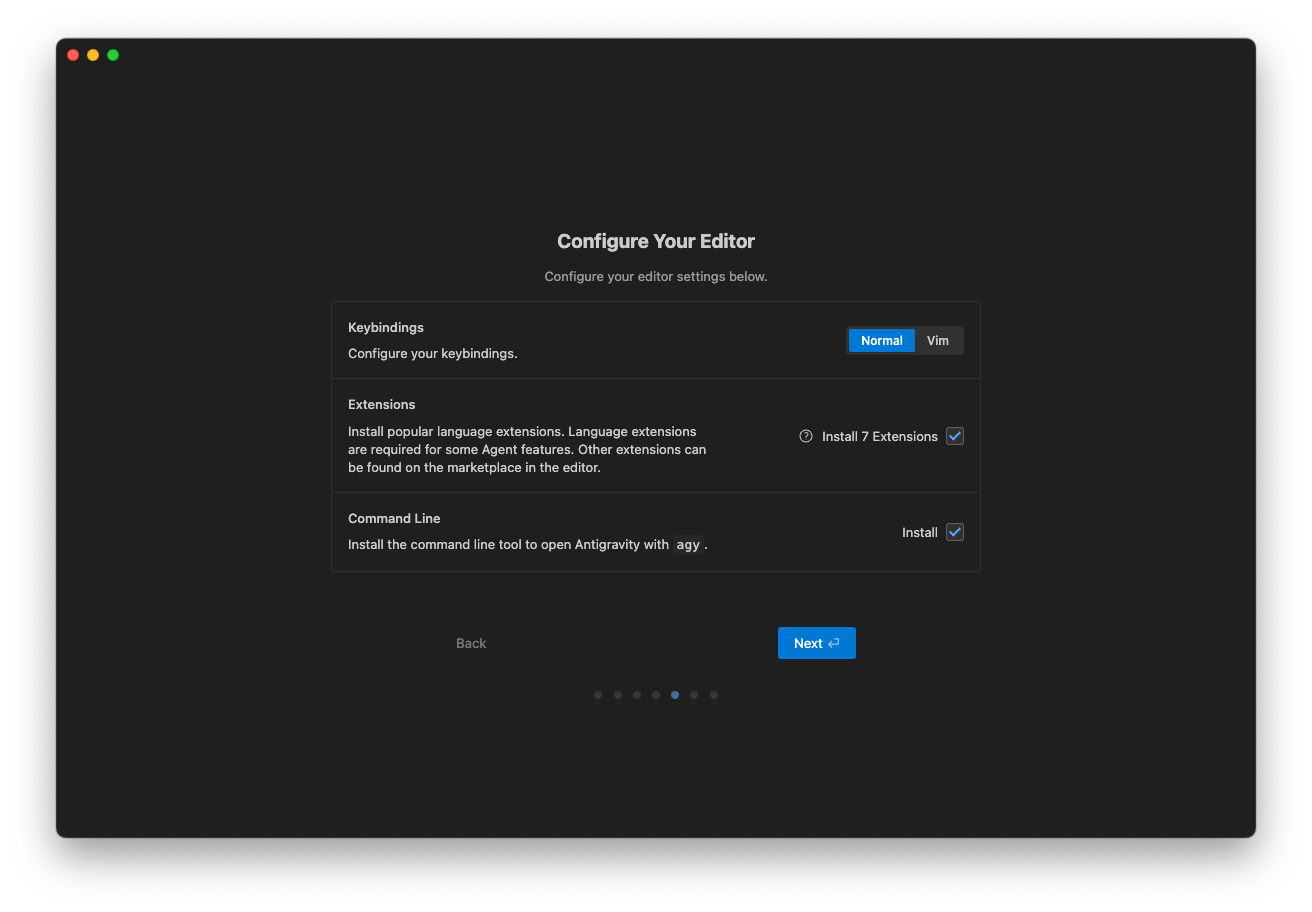Click the highlighted blue fifth step dot

point(675,695)
